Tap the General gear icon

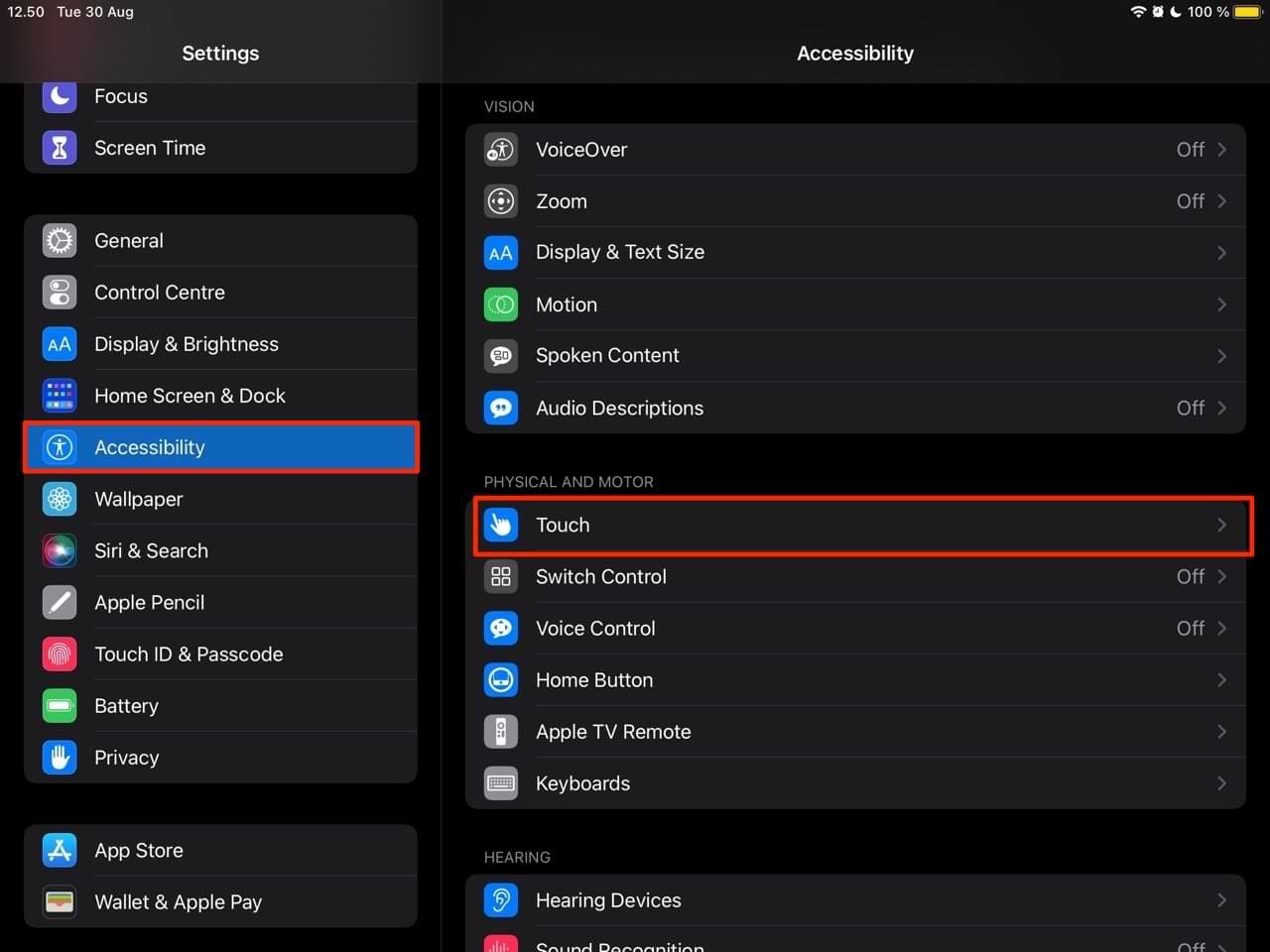coord(60,241)
